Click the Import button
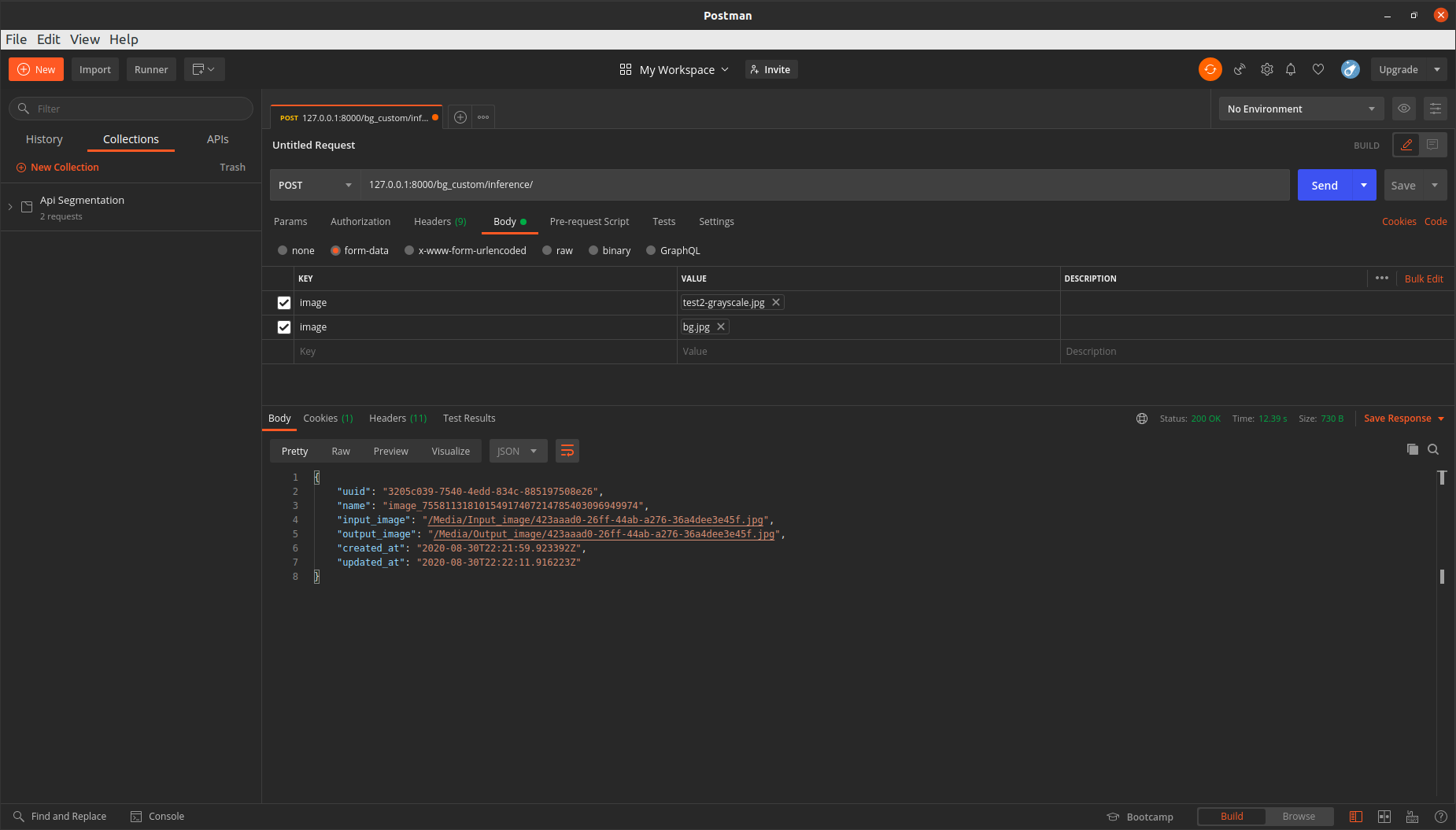 (x=95, y=69)
